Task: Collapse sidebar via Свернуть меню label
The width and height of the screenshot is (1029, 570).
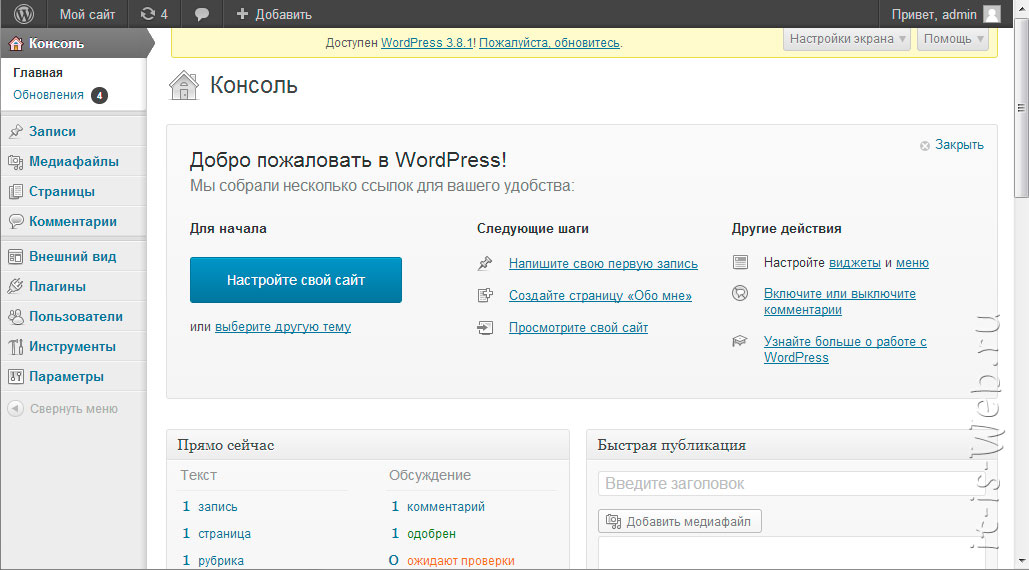Action: click(74, 409)
